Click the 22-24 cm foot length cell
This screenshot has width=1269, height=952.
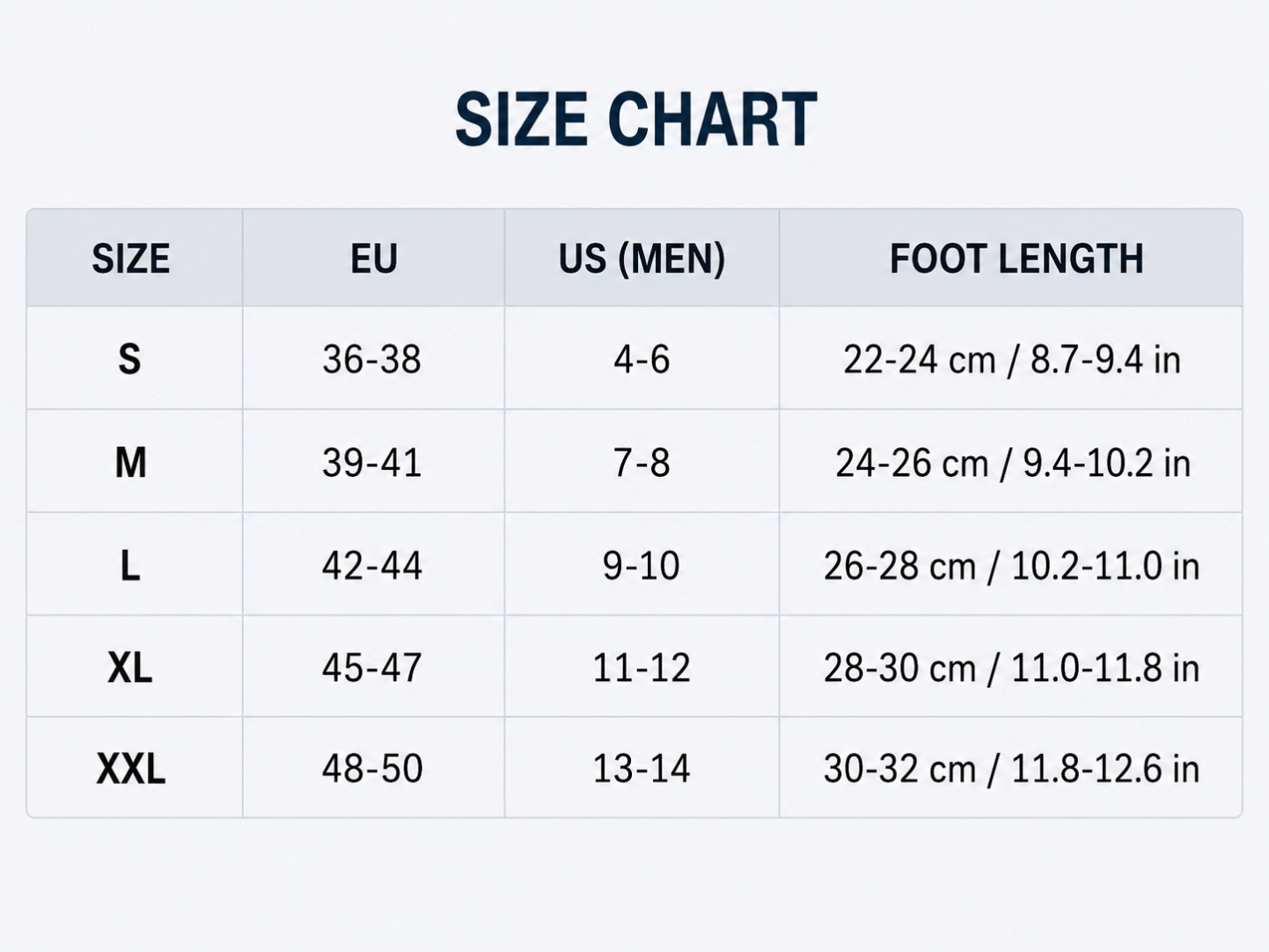click(x=1011, y=359)
